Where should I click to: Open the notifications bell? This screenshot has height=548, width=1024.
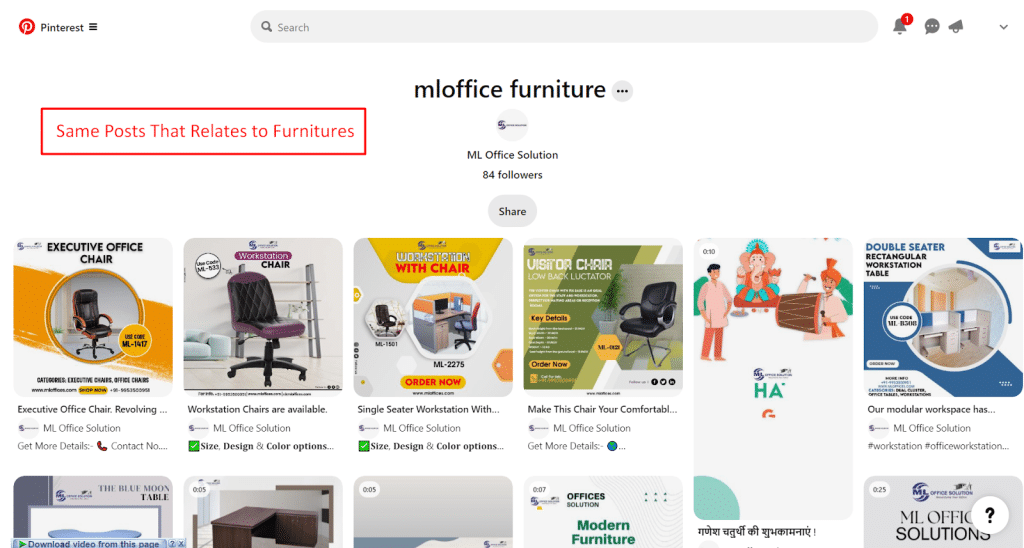899,27
